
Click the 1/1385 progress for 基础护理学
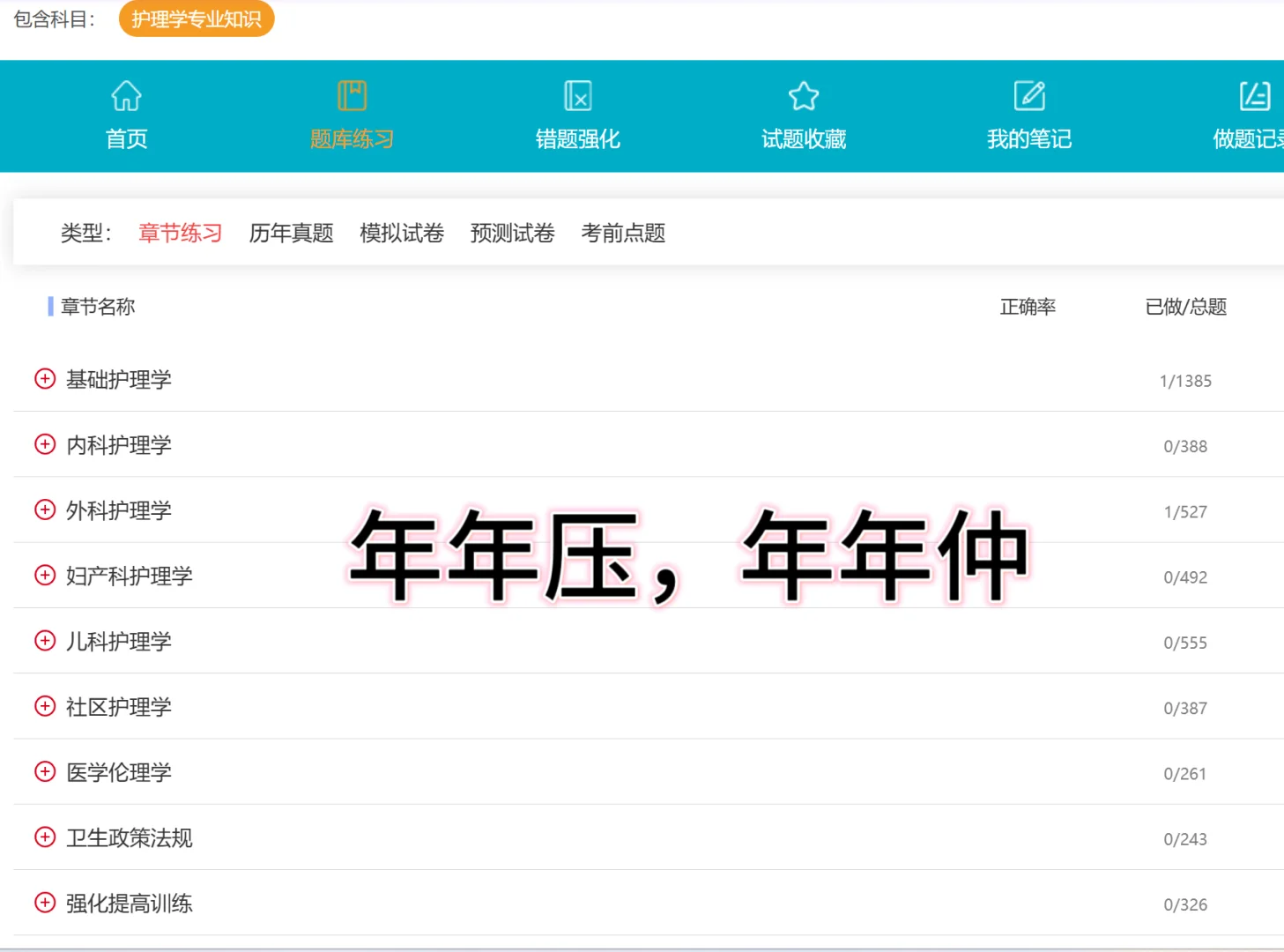click(1186, 381)
